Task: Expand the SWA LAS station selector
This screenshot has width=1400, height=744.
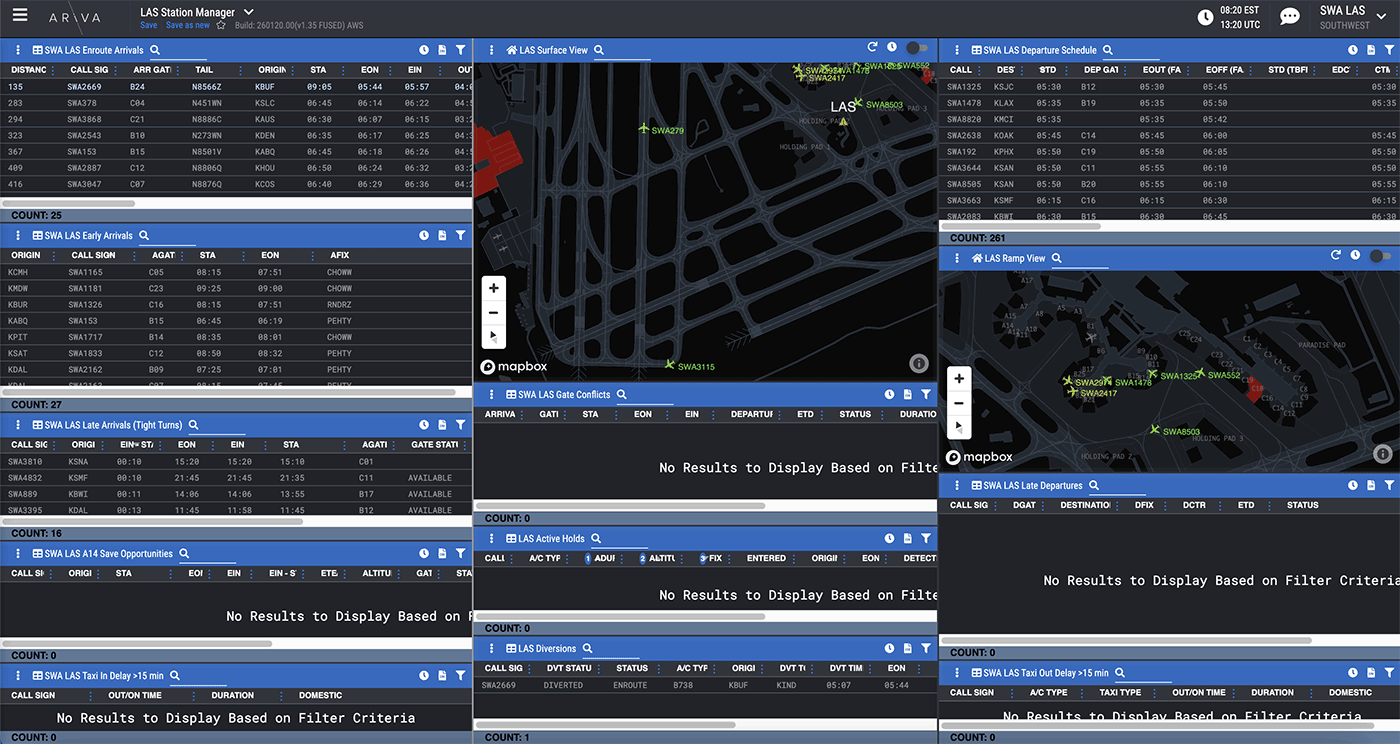Action: 1381,17
